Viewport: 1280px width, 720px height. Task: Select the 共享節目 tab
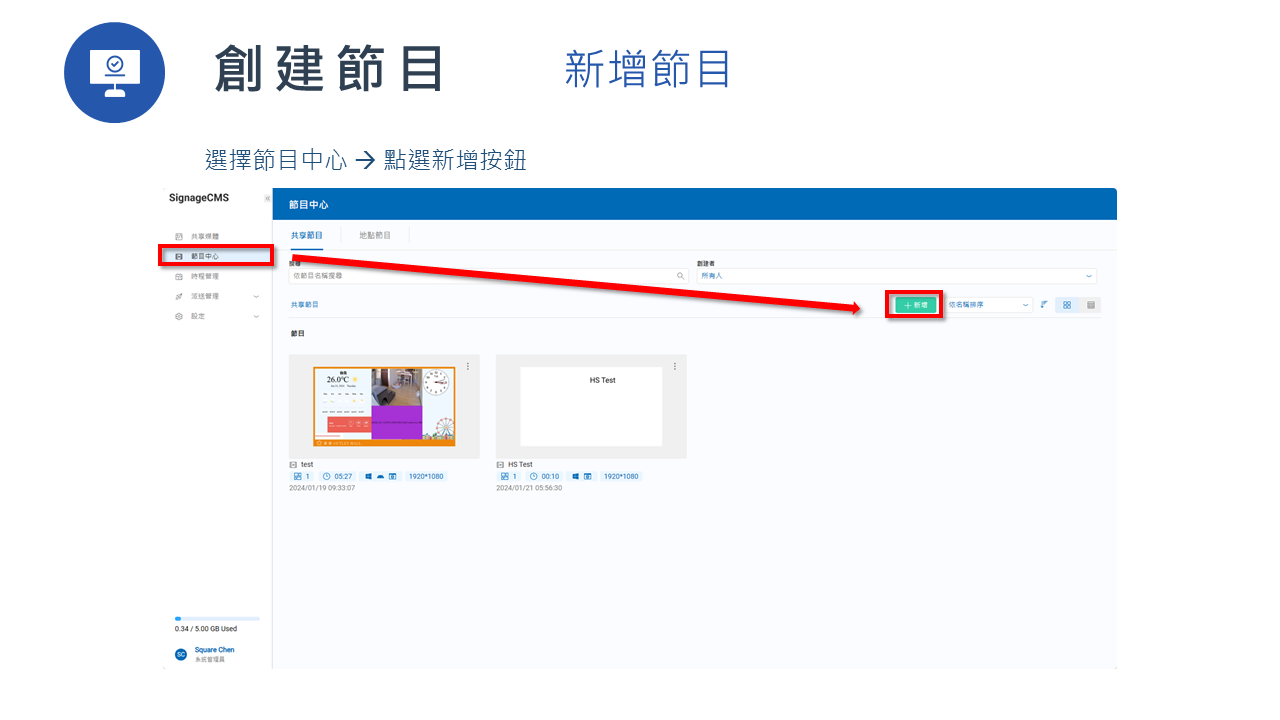tap(306, 236)
